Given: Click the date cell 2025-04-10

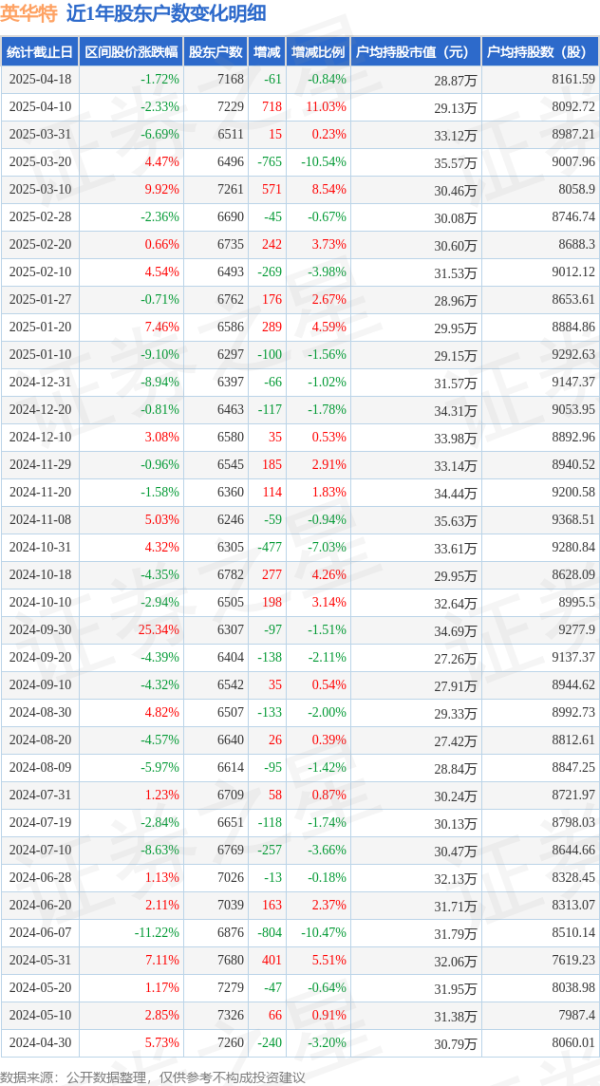Looking at the screenshot, I should point(41,107).
